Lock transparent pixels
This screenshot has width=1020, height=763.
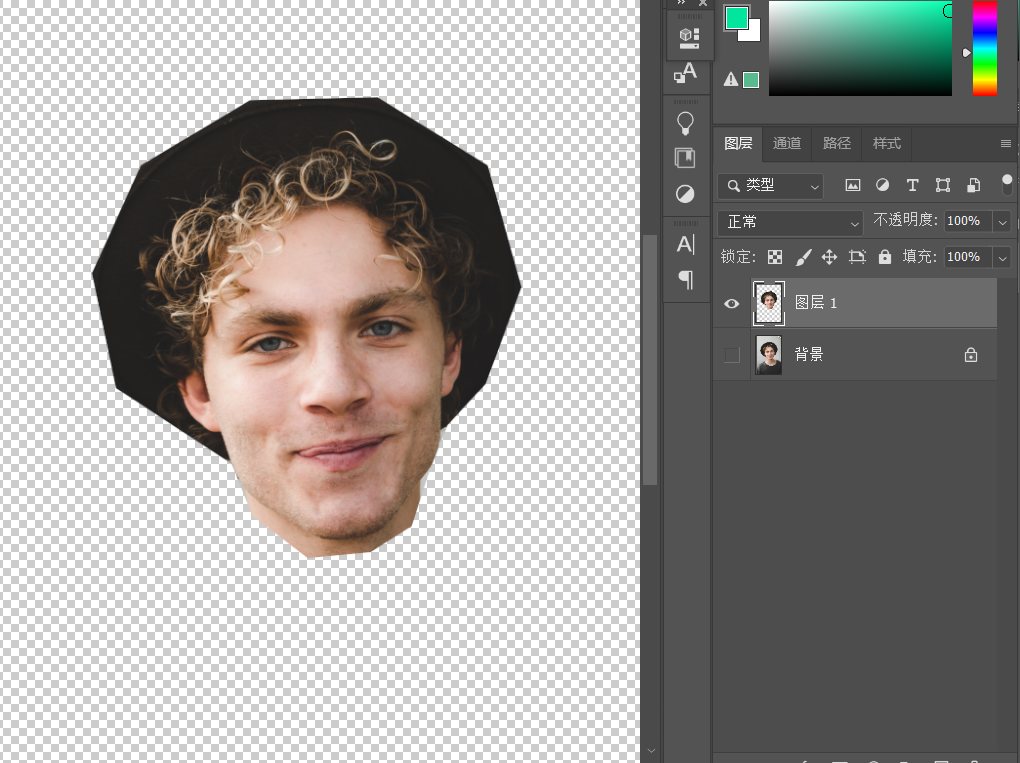tap(775, 257)
